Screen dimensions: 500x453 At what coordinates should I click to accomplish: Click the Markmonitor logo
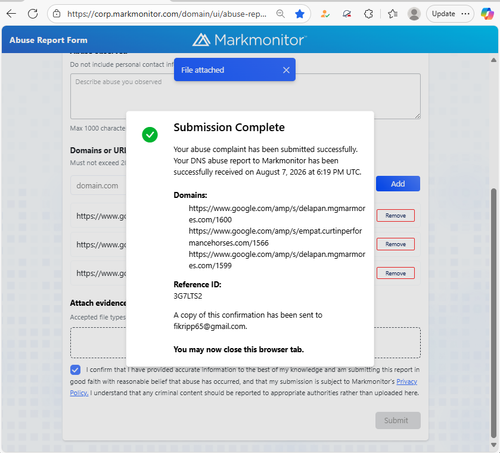[250, 40]
